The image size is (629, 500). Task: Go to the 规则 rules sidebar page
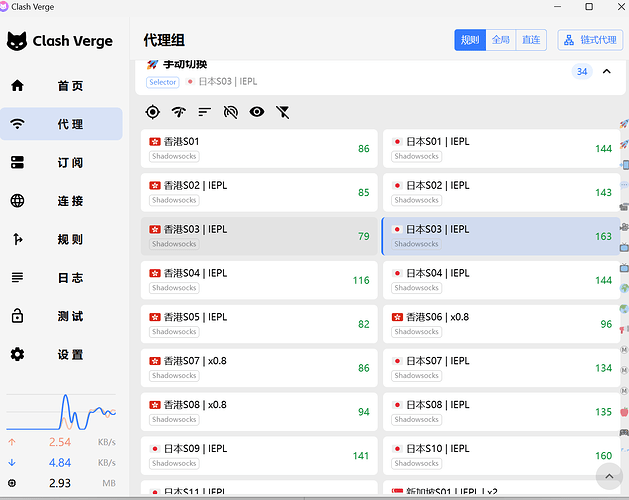tap(61, 239)
